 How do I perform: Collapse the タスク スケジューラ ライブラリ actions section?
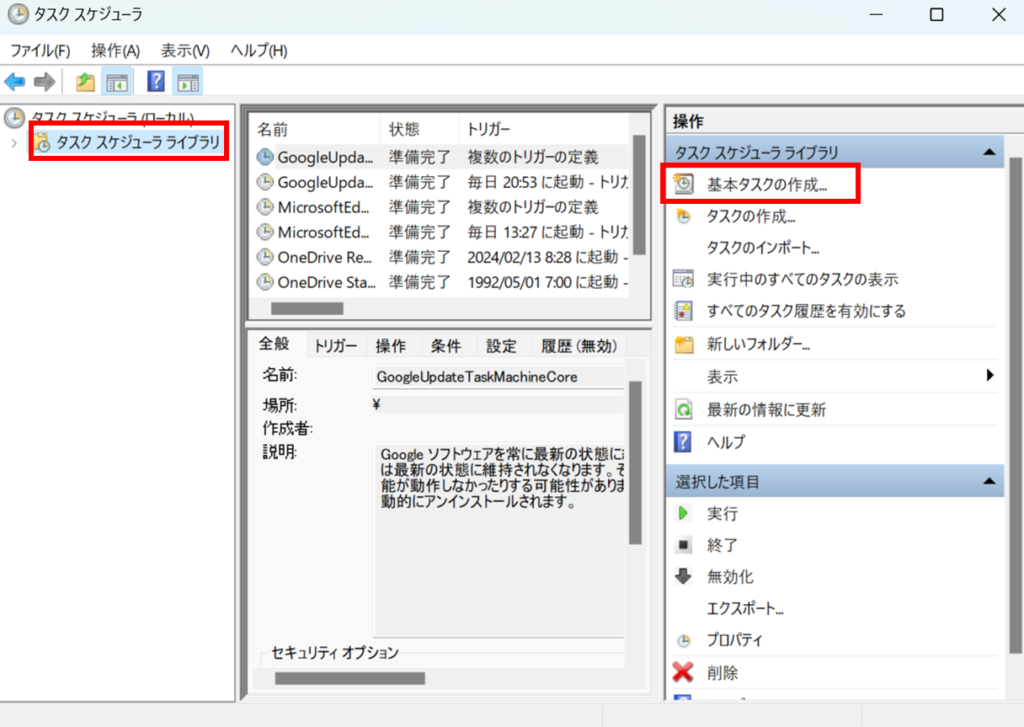click(989, 152)
